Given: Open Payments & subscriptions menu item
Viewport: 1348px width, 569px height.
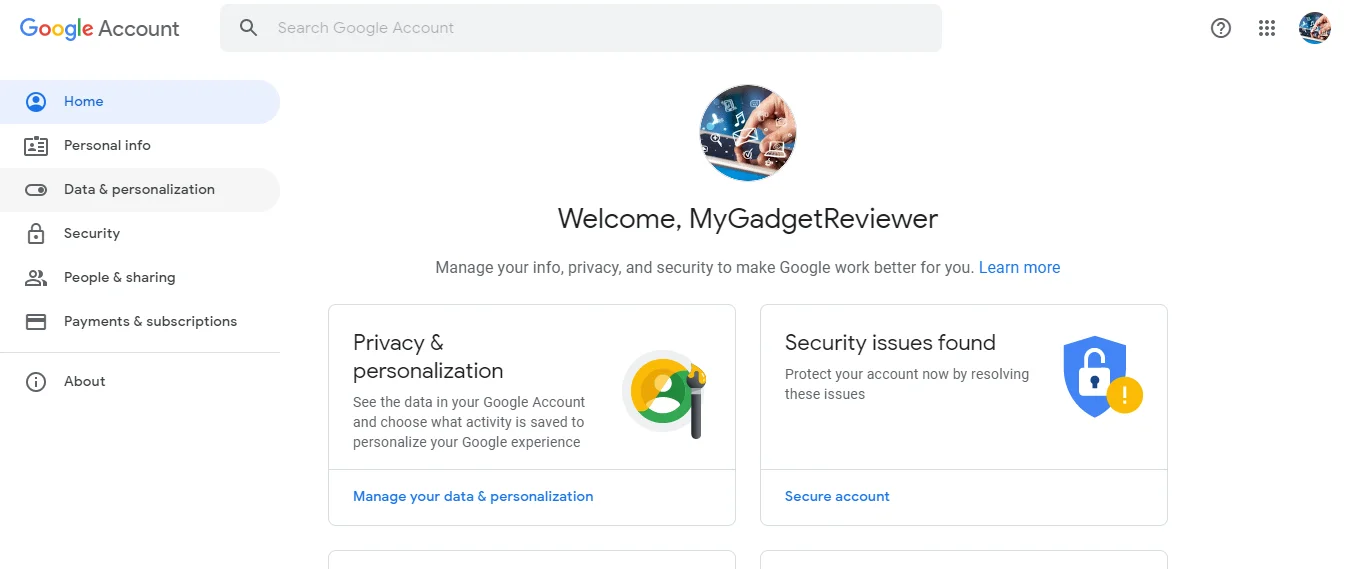Looking at the screenshot, I should (150, 322).
